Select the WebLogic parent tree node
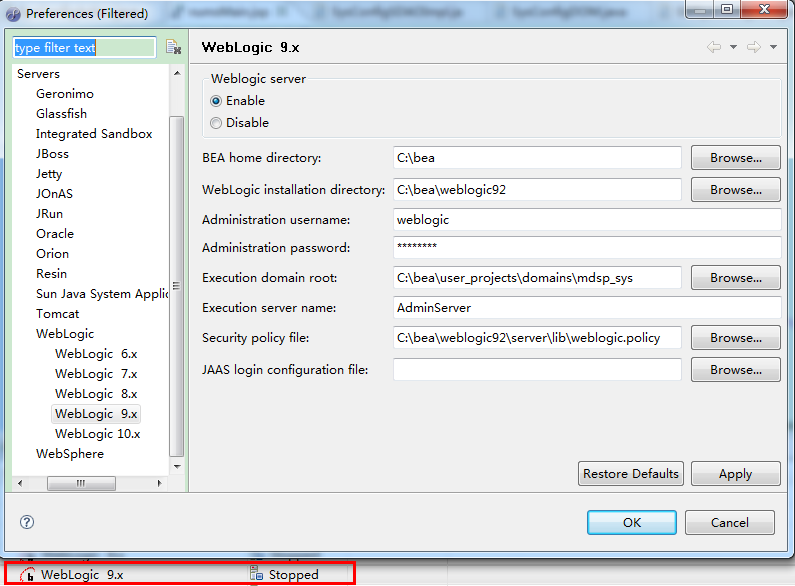The height and width of the screenshot is (586, 795). coord(65,334)
